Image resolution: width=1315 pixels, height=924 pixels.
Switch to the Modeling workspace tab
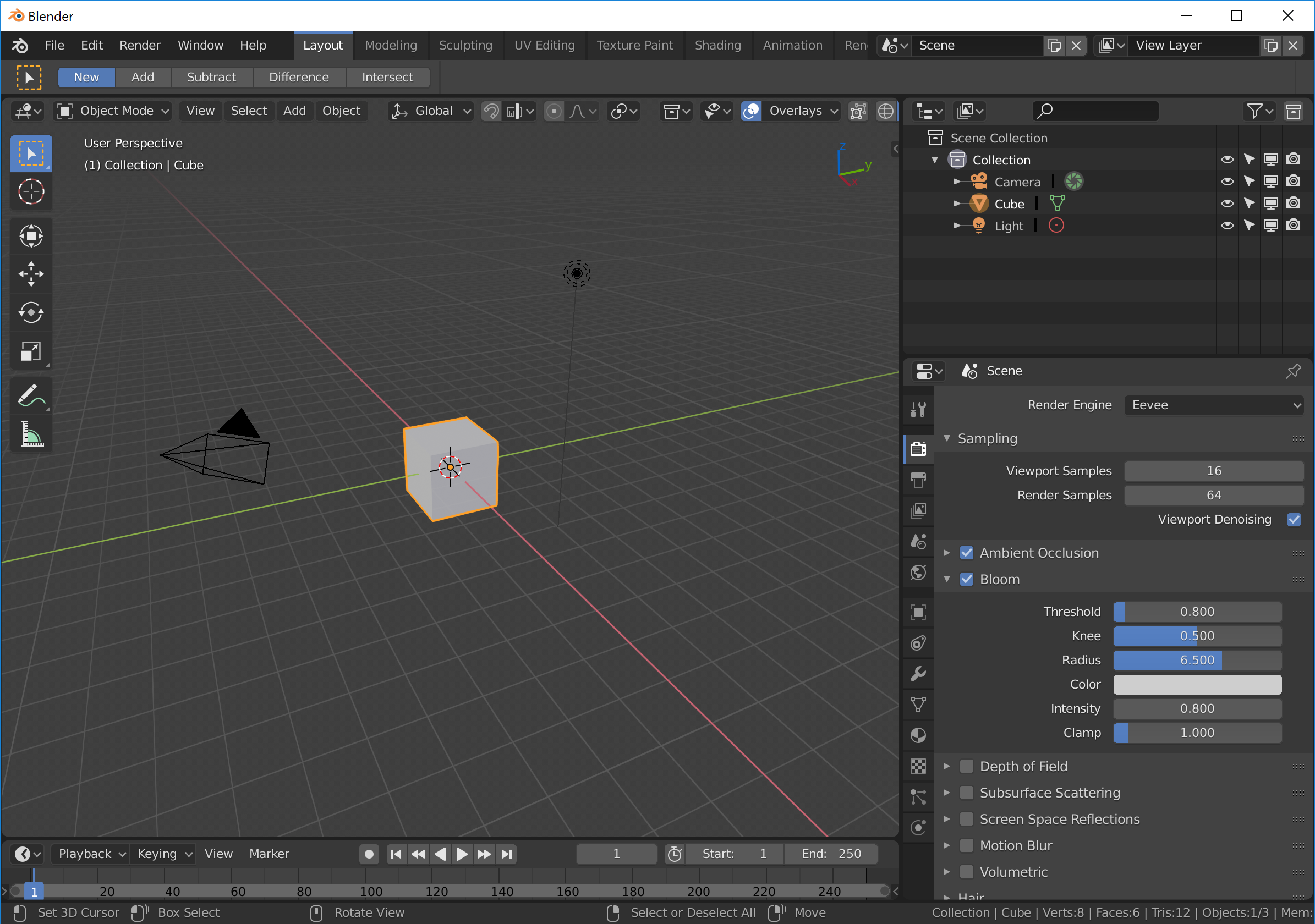pyautogui.click(x=391, y=45)
